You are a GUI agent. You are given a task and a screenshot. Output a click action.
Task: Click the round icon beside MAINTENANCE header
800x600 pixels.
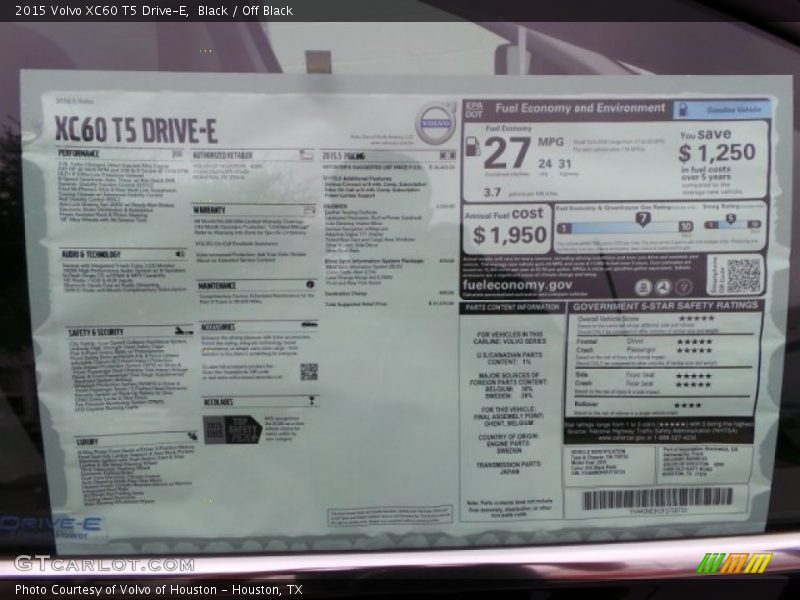pyautogui.click(x=310, y=284)
